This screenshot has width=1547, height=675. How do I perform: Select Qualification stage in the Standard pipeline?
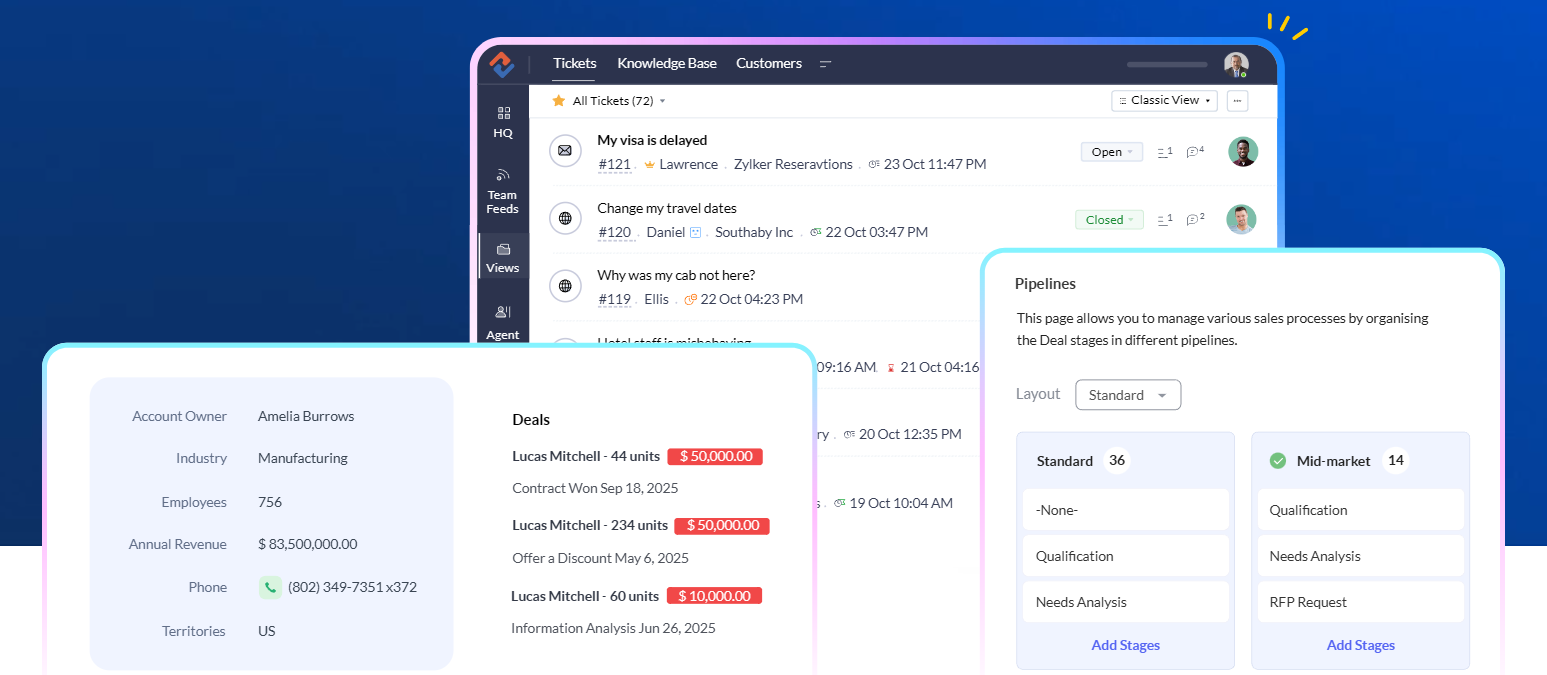click(1126, 556)
